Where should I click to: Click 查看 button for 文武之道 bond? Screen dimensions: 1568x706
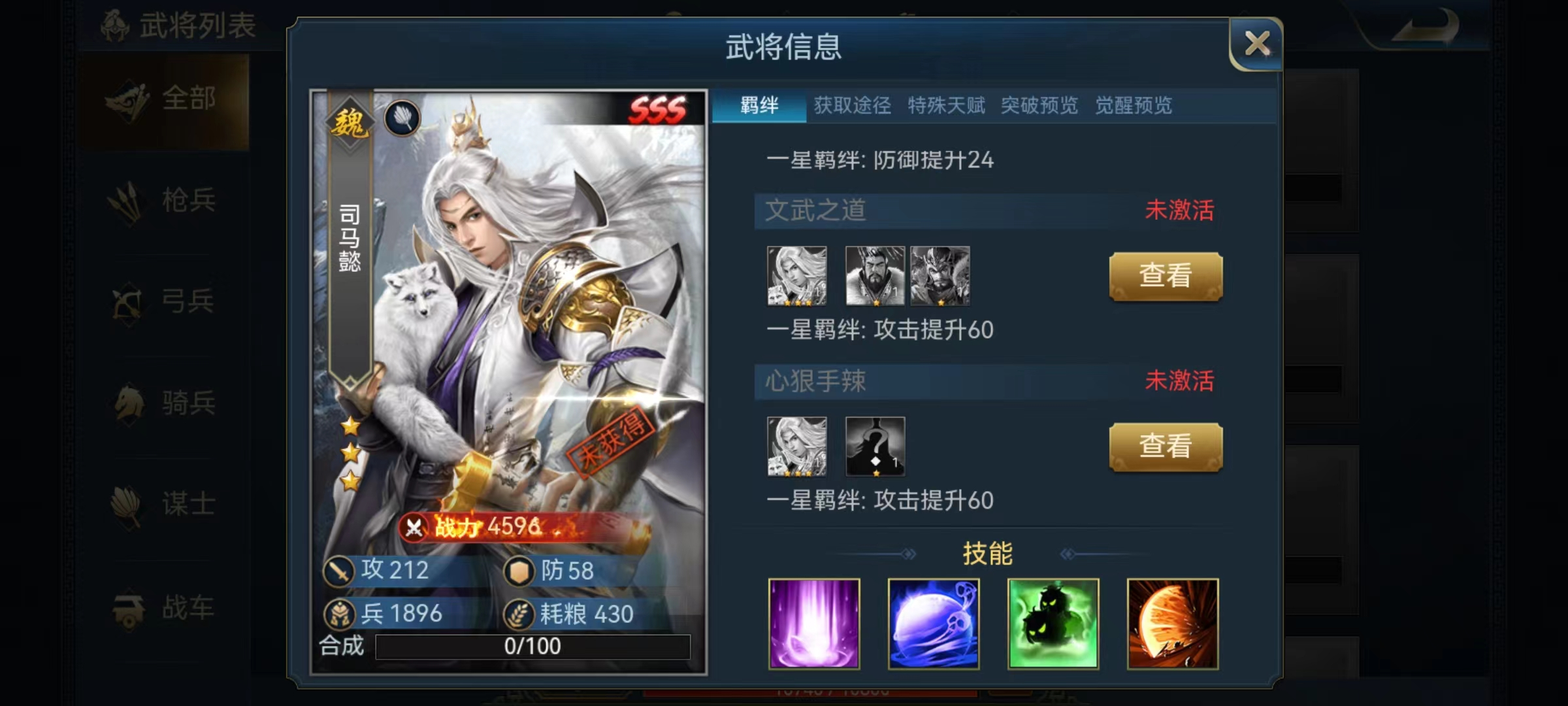pyautogui.click(x=1166, y=276)
